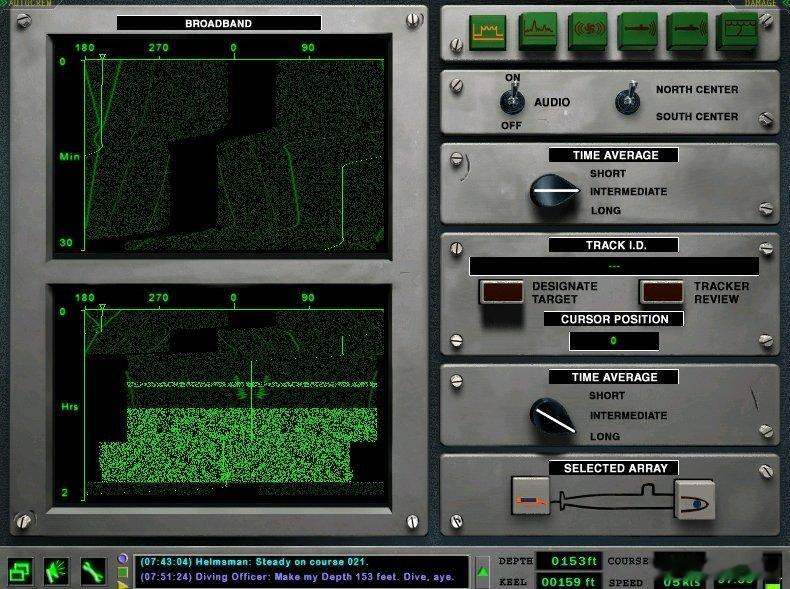The height and width of the screenshot is (589, 790).
Task: Click inside the upper broadband waterfall display
Action: click(x=234, y=154)
